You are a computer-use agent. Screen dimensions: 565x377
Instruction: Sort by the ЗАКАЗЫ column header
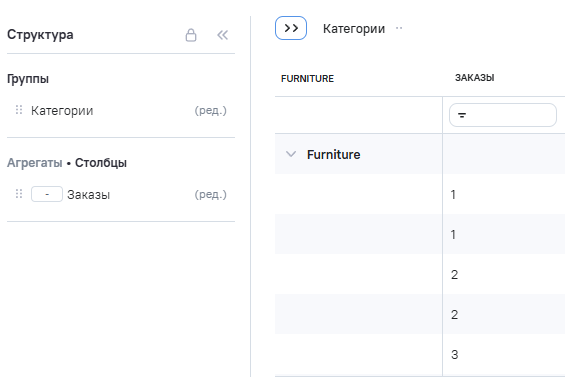[x=474, y=78]
